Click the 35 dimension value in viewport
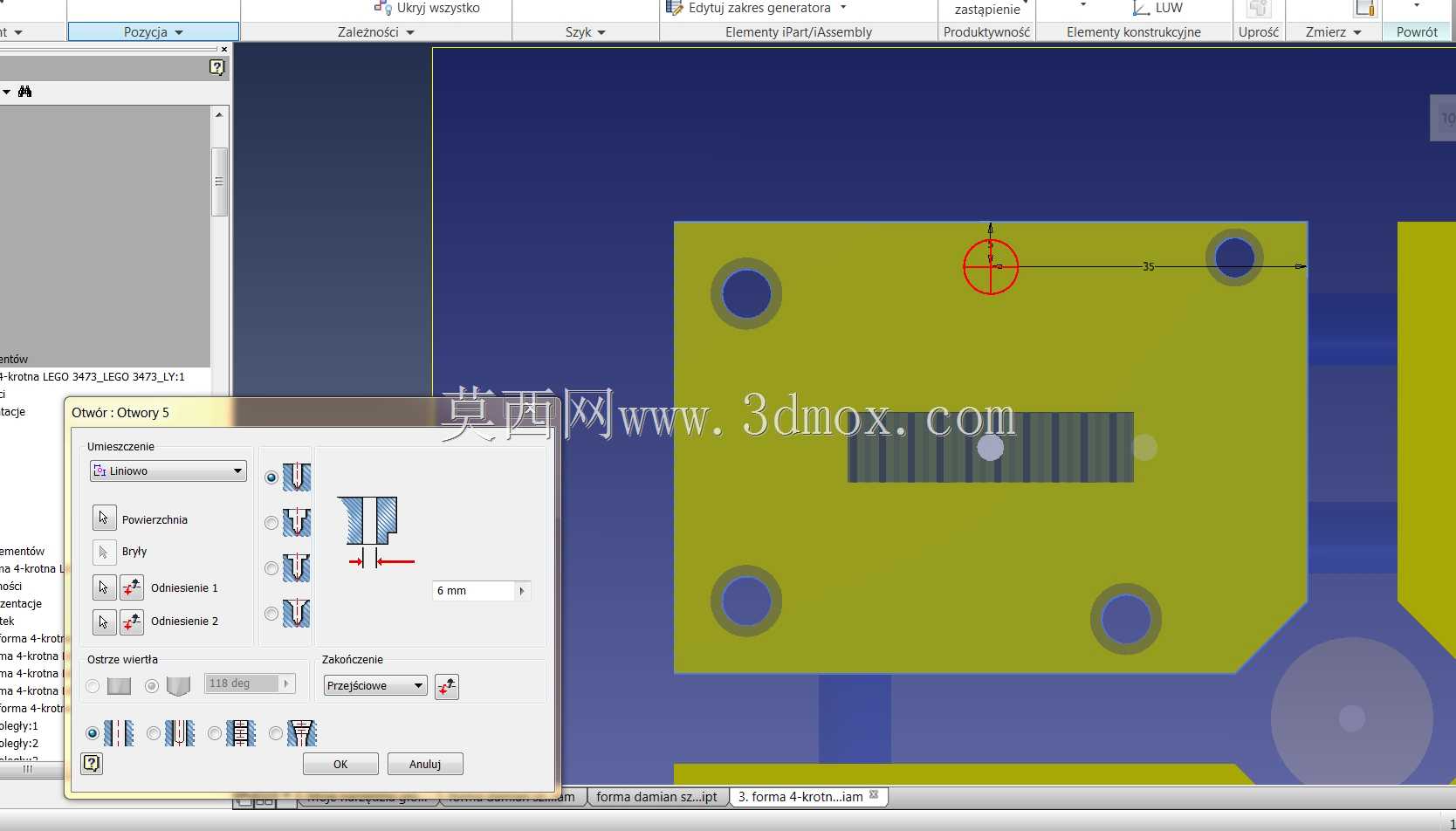This screenshot has width=1456, height=831. point(1148,266)
